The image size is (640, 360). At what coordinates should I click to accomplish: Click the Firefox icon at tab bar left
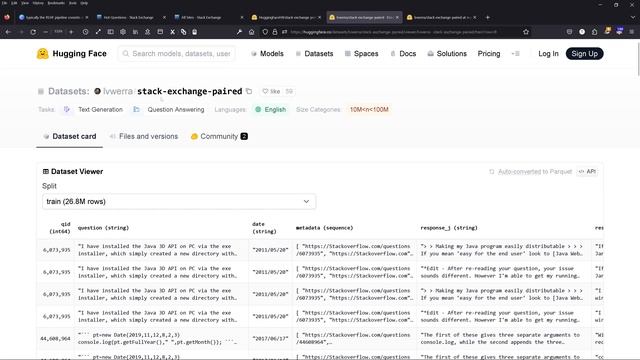(x=7, y=18)
